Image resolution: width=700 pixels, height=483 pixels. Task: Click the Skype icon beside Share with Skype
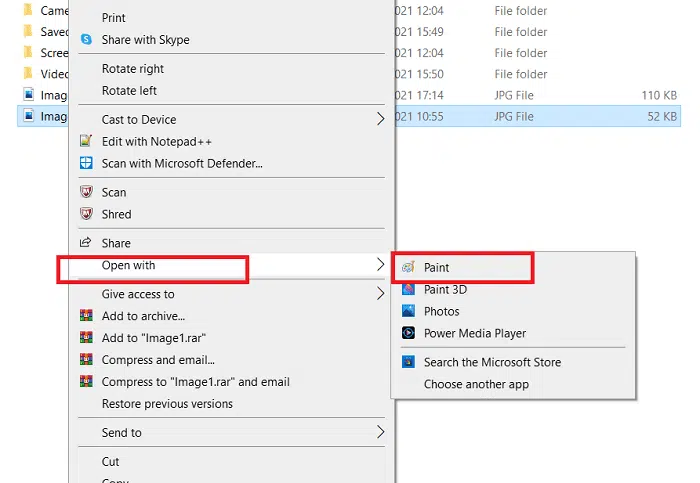point(86,40)
